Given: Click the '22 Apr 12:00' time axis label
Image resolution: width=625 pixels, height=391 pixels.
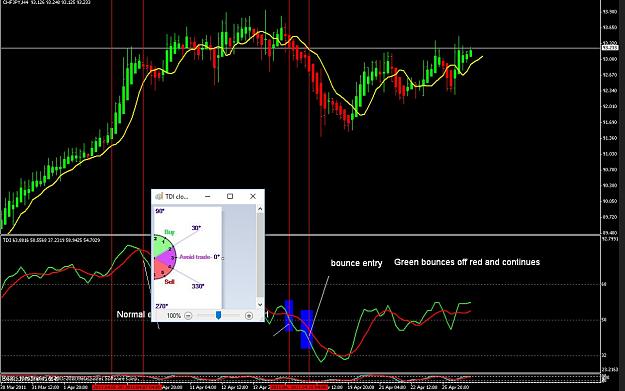Looking at the screenshot, I should pos(424,387).
